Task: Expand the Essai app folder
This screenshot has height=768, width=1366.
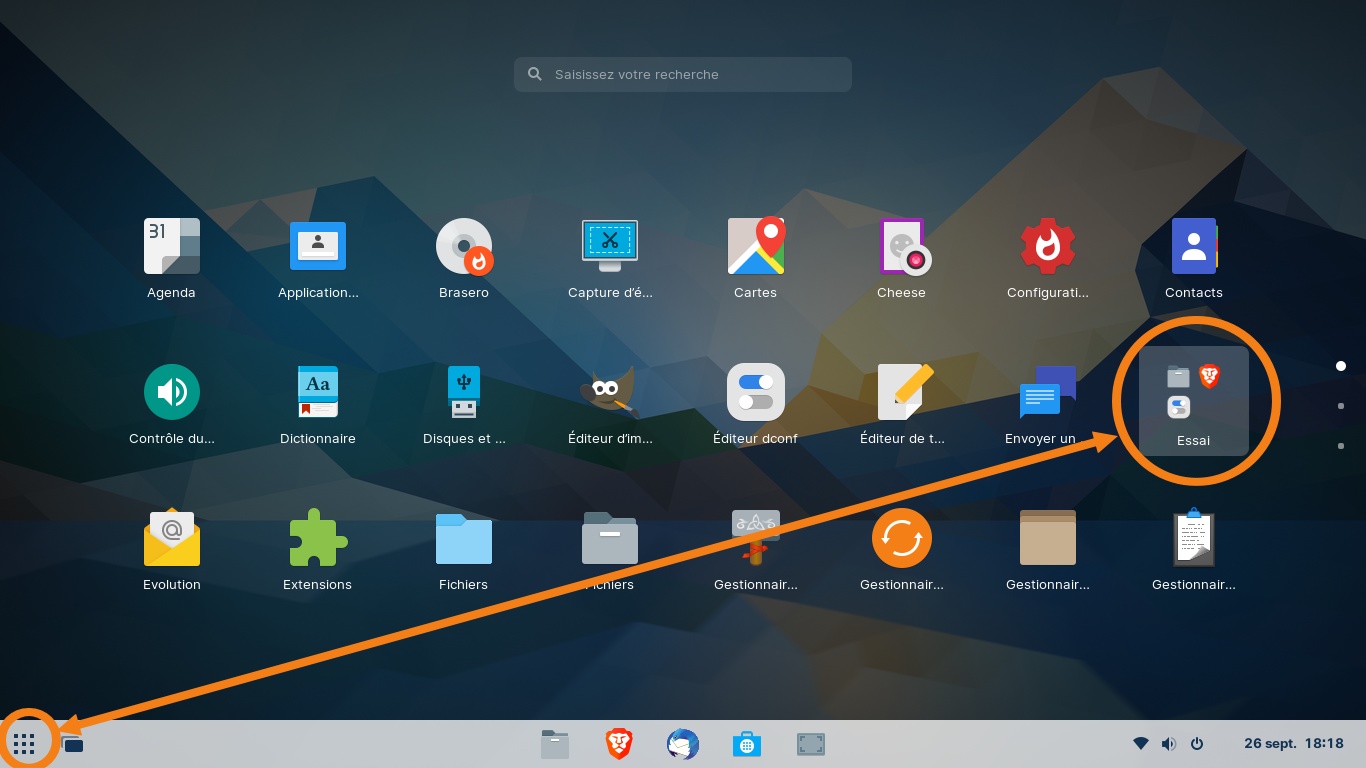Action: pyautogui.click(x=1194, y=400)
